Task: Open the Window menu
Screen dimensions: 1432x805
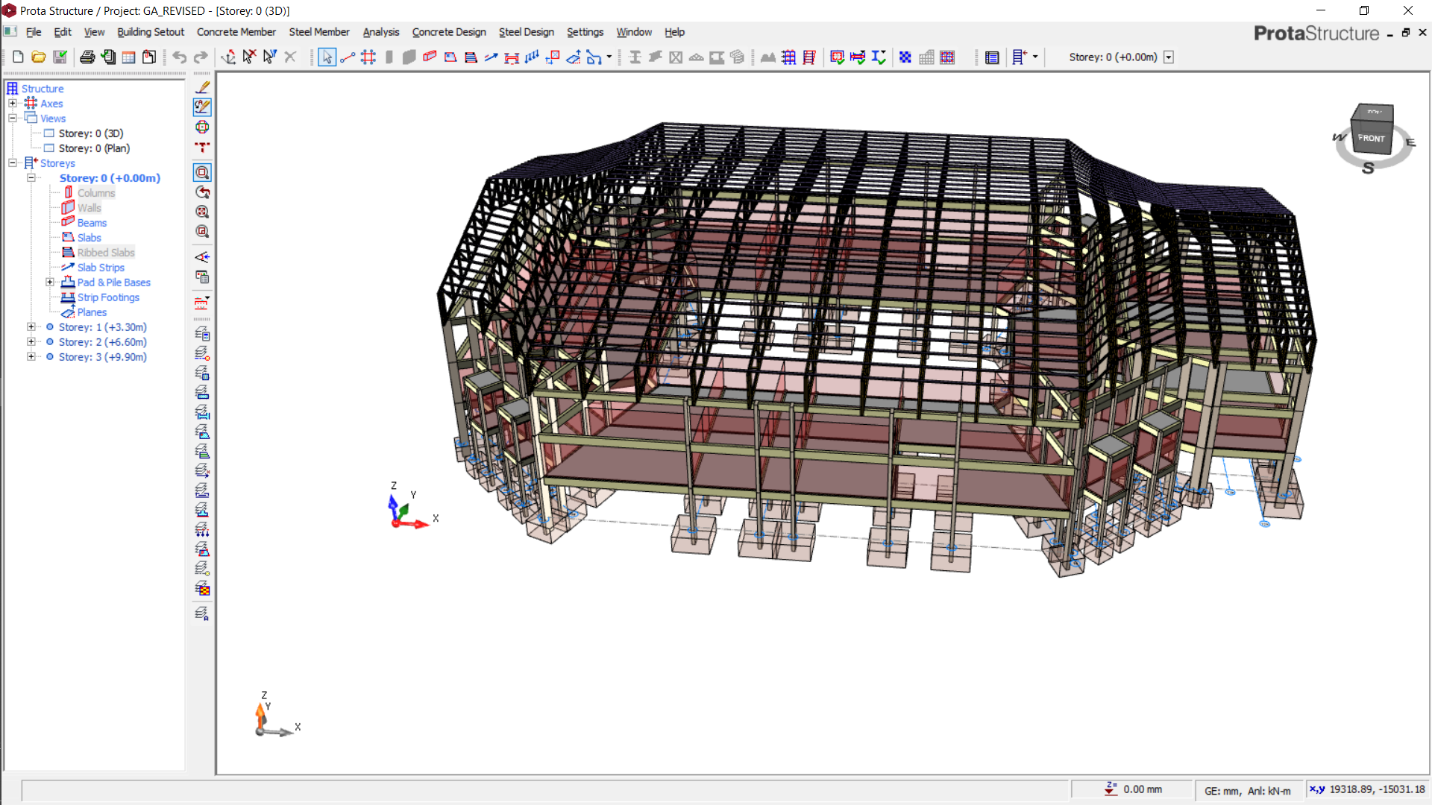Action: point(634,32)
